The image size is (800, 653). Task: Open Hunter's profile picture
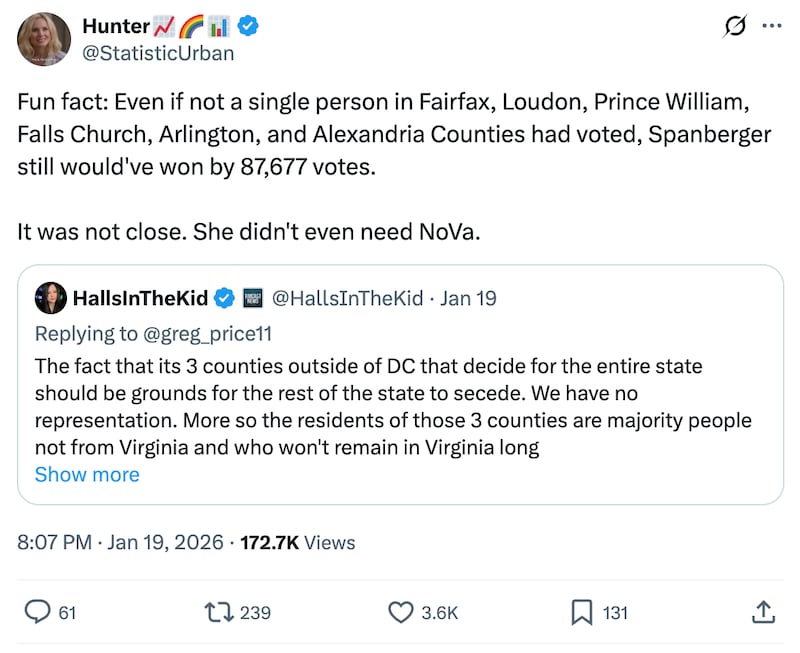coord(44,40)
